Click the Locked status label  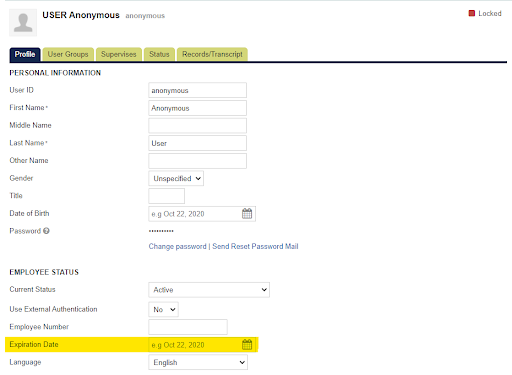click(x=490, y=13)
